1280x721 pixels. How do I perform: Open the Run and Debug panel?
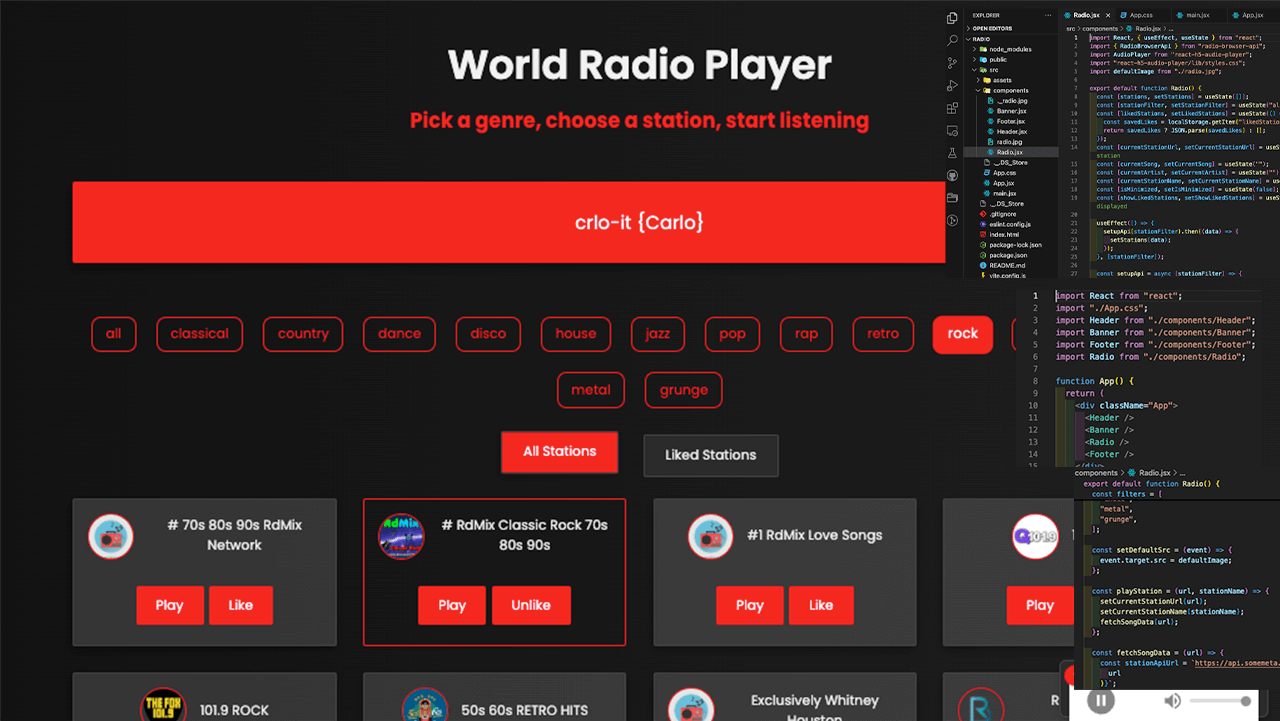coord(951,86)
